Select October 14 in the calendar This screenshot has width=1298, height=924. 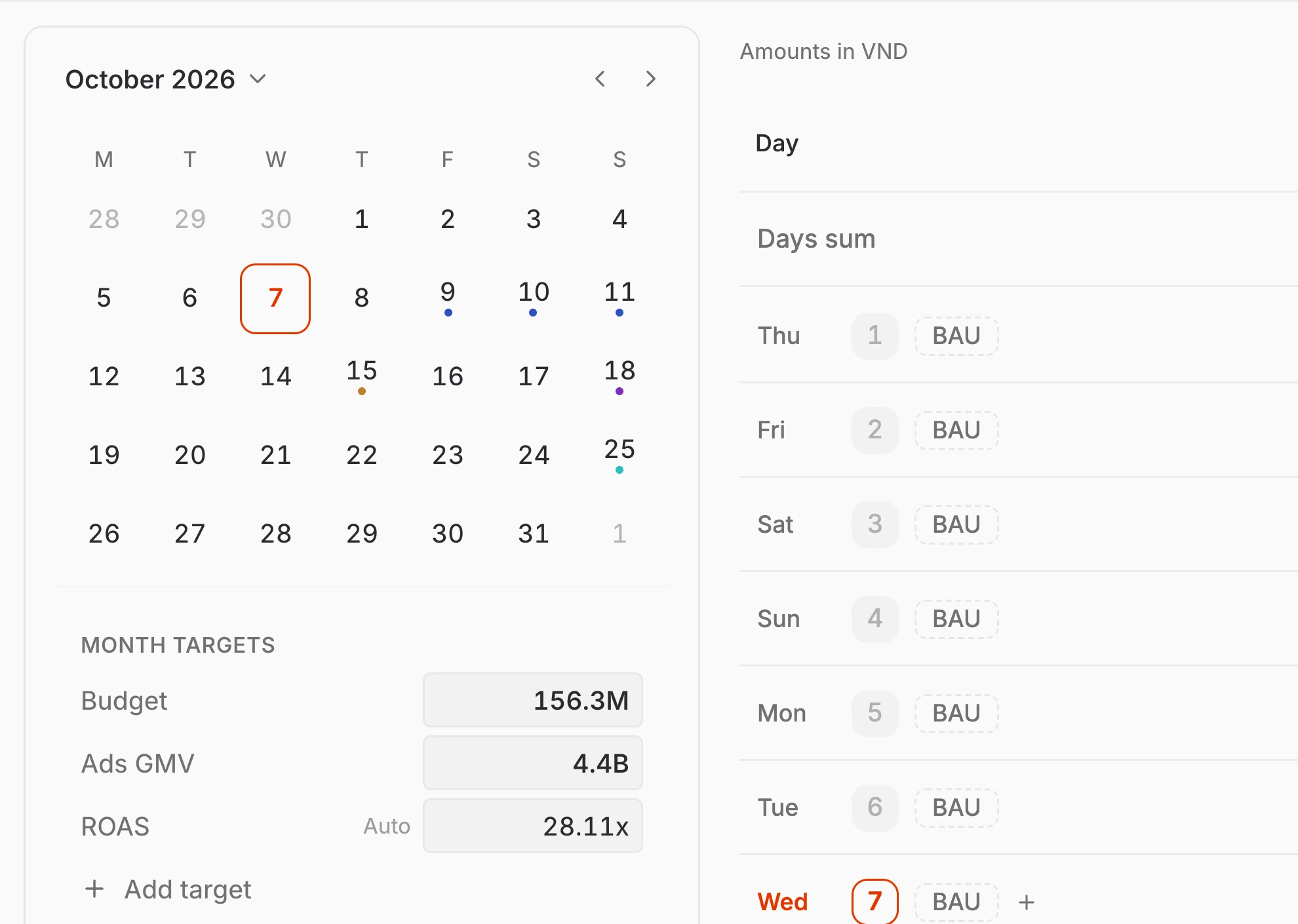coord(275,376)
